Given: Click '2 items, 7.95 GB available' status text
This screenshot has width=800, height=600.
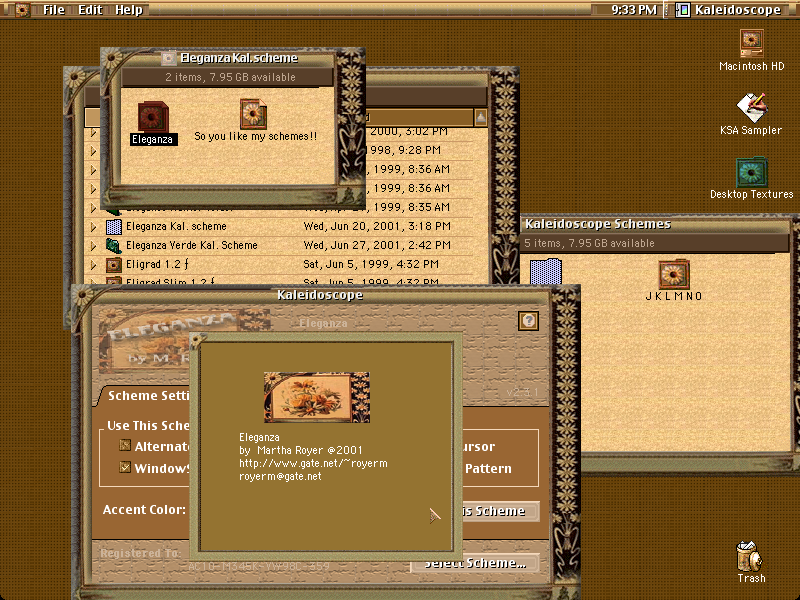Looking at the screenshot, I should point(230,77).
